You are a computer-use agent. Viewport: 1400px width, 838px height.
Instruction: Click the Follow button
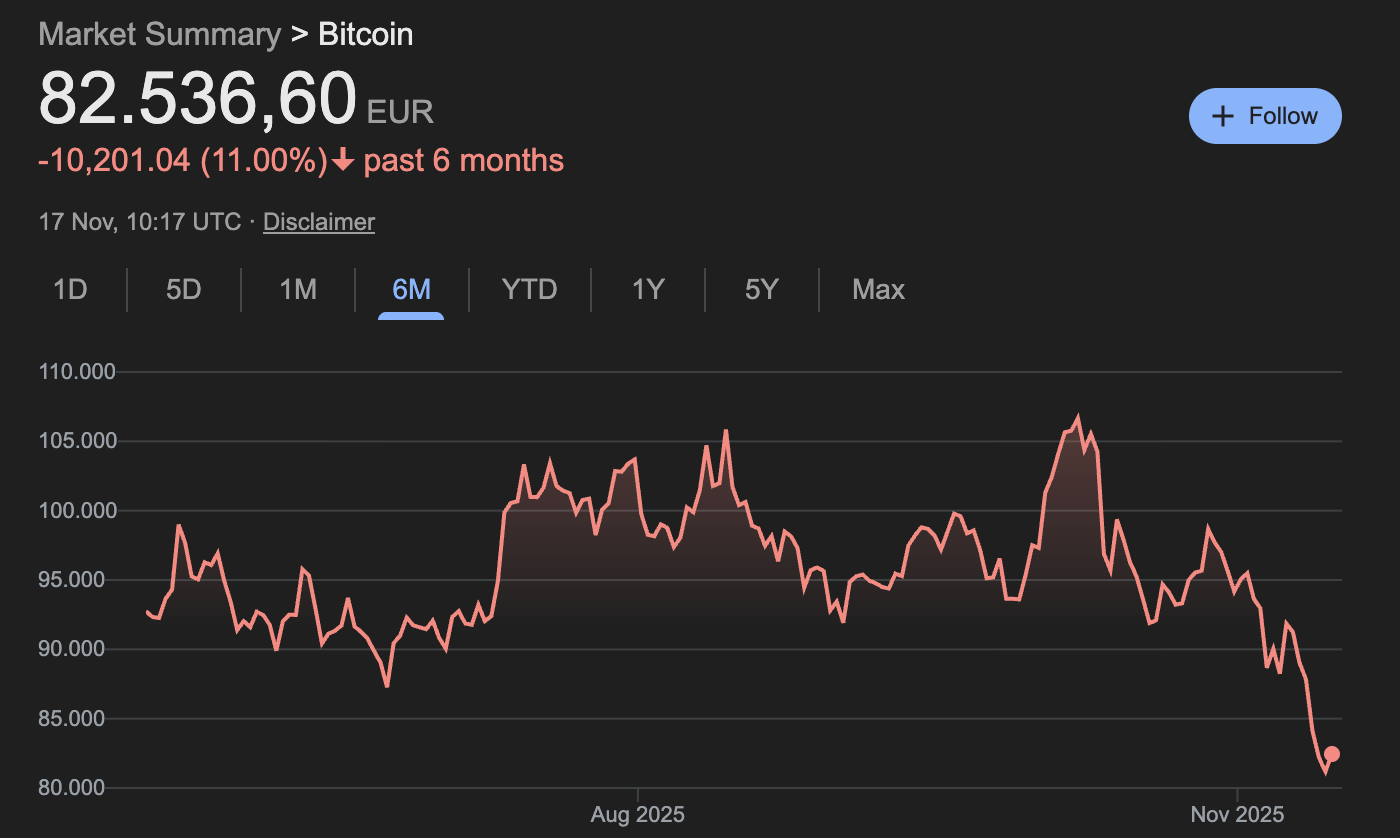pyautogui.click(x=1265, y=116)
